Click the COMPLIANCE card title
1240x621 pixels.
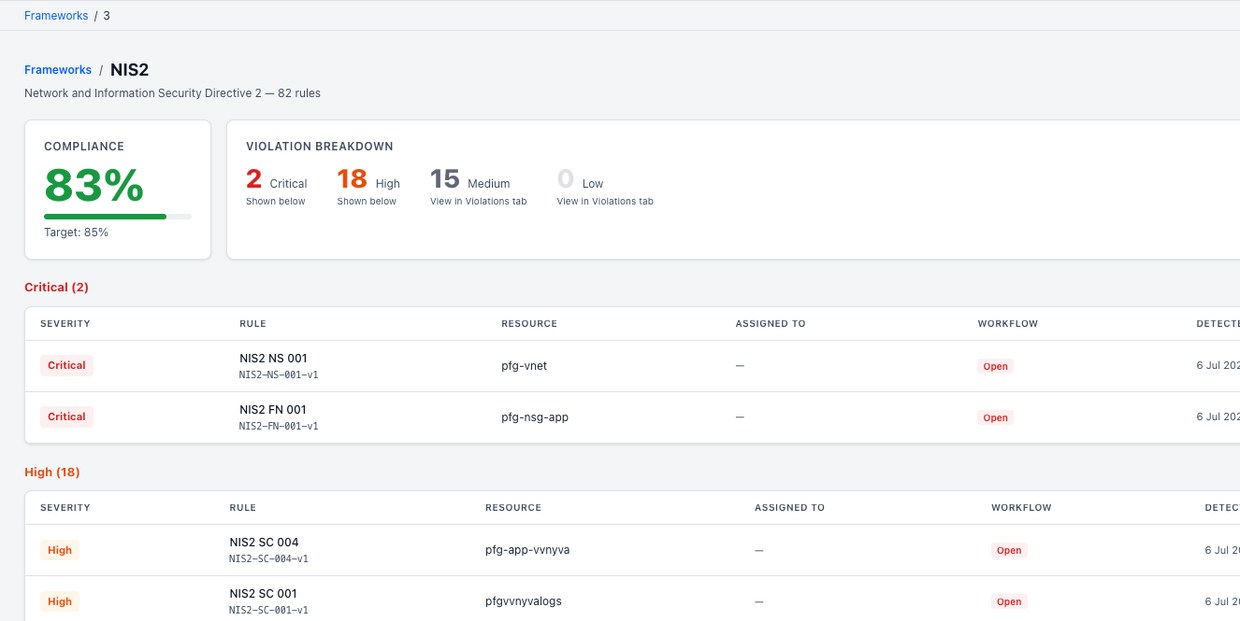84,146
